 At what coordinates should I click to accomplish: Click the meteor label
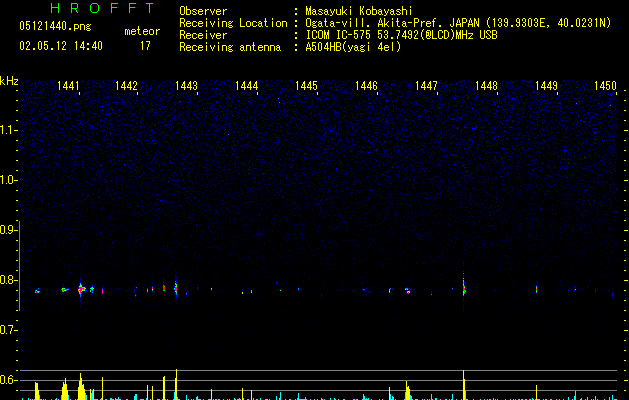pyautogui.click(x=142, y=31)
